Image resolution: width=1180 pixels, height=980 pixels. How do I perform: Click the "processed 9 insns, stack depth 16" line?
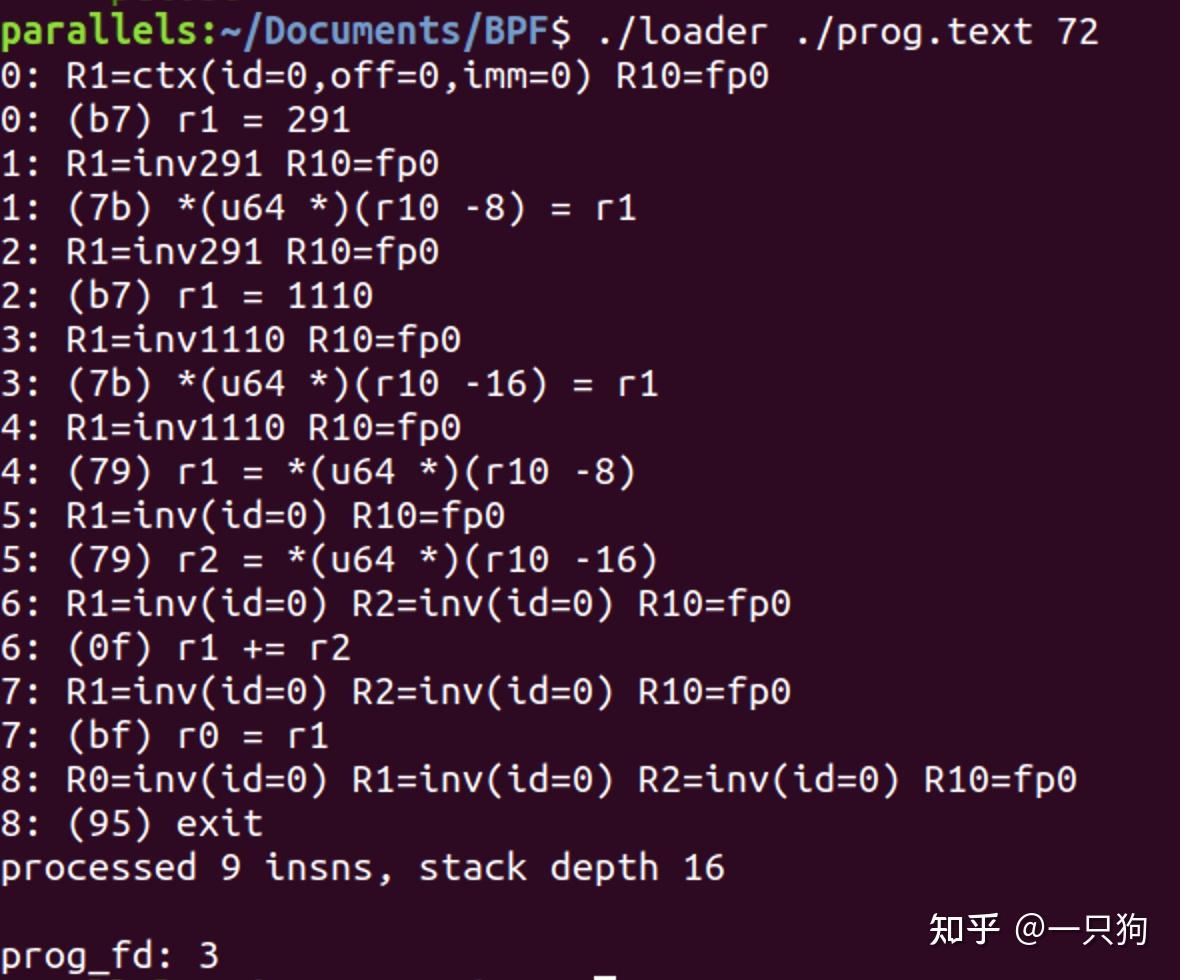[x=362, y=867]
